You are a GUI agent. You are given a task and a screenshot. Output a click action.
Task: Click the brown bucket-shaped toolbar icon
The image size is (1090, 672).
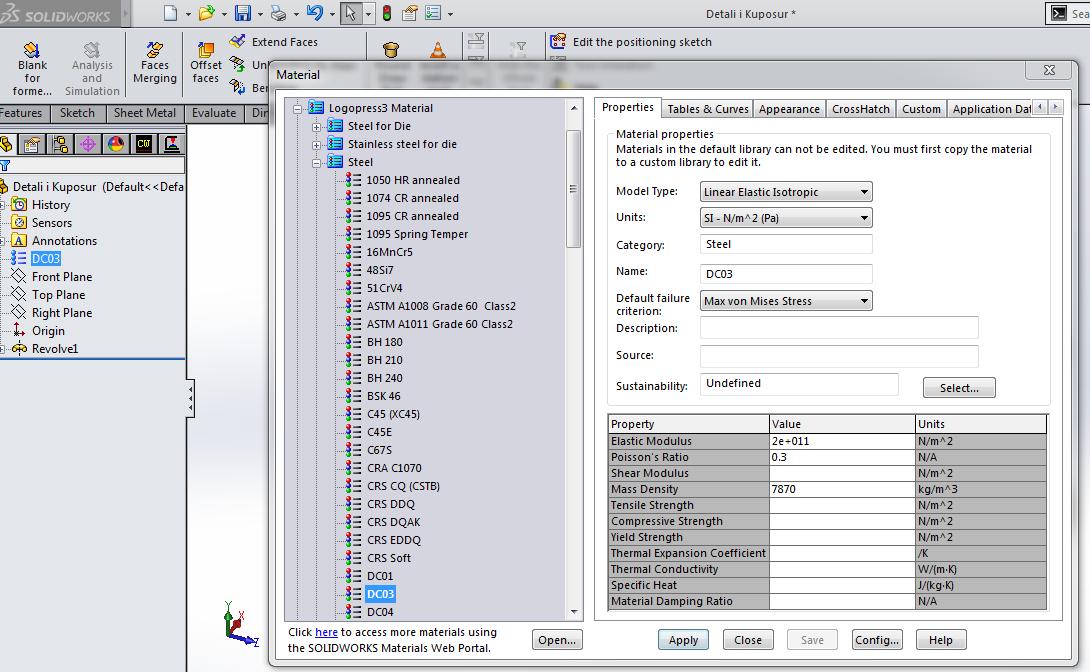[x=391, y=49]
